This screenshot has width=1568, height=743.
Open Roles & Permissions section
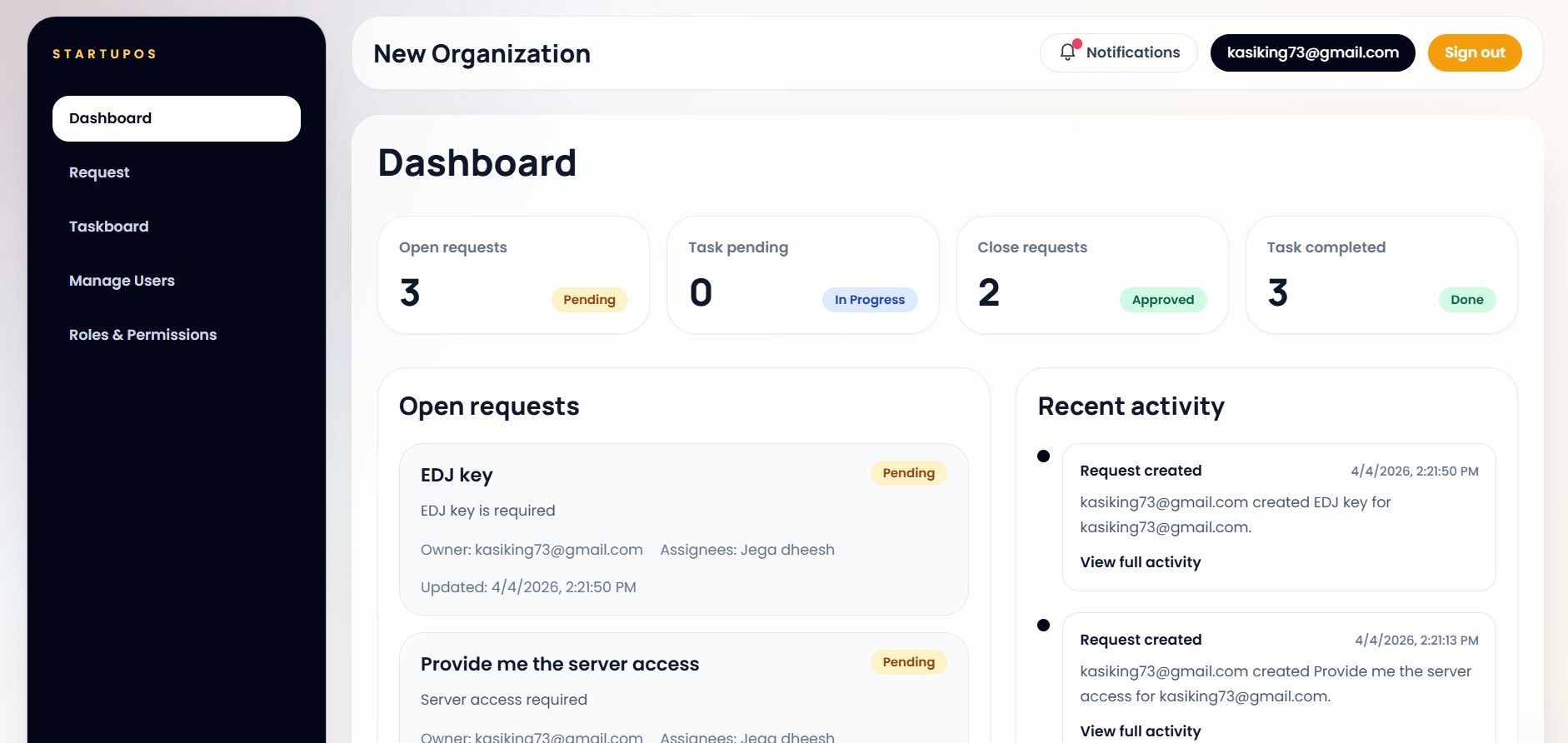pyautogui.click(x=142, y=335)
